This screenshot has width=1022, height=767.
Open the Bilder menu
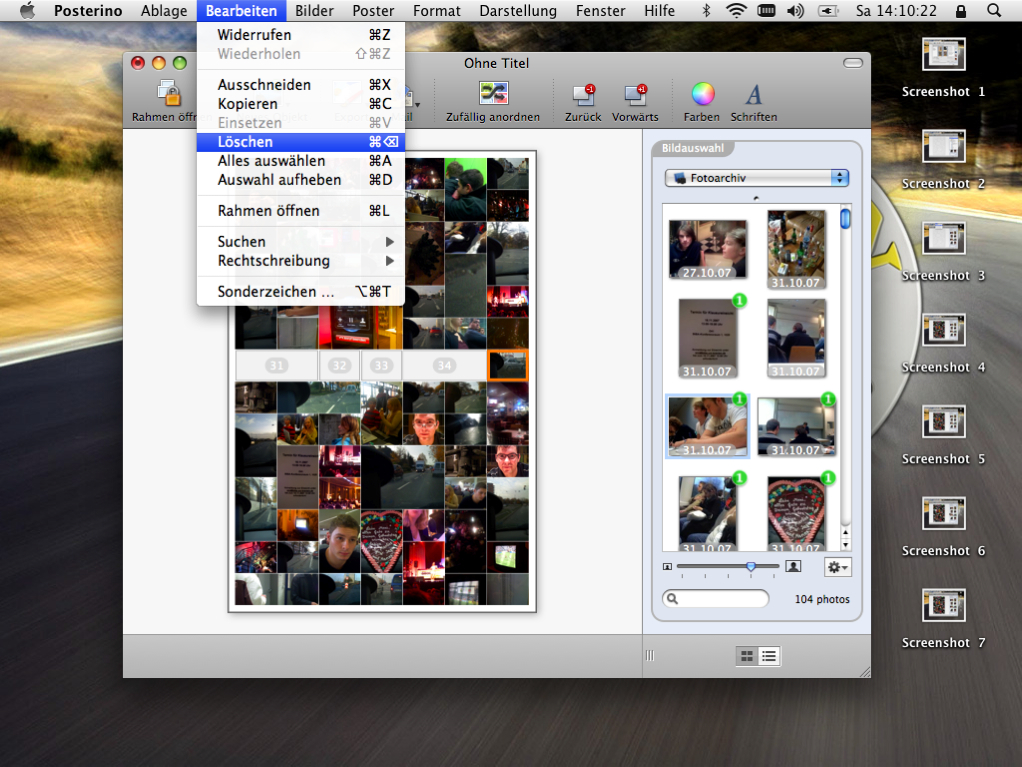point(314,10)
